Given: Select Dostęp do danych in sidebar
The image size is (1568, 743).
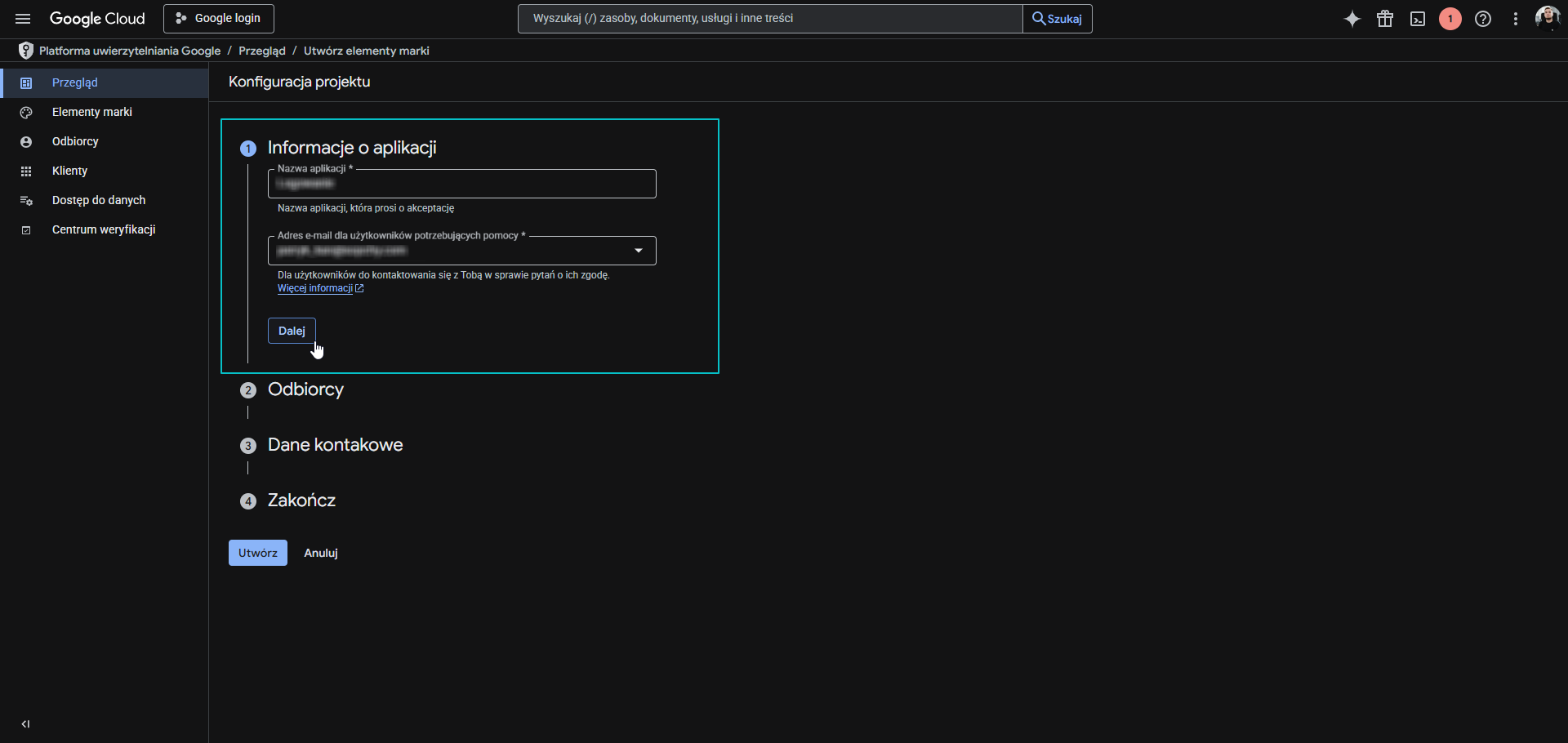Looking at the screenshot, I should coord(98,200).
